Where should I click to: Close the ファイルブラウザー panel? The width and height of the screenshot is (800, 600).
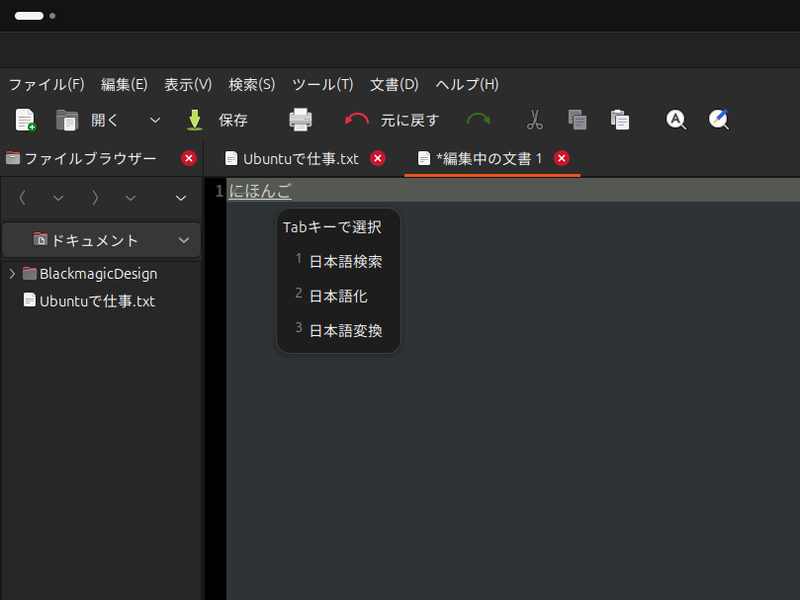(189, 158)
